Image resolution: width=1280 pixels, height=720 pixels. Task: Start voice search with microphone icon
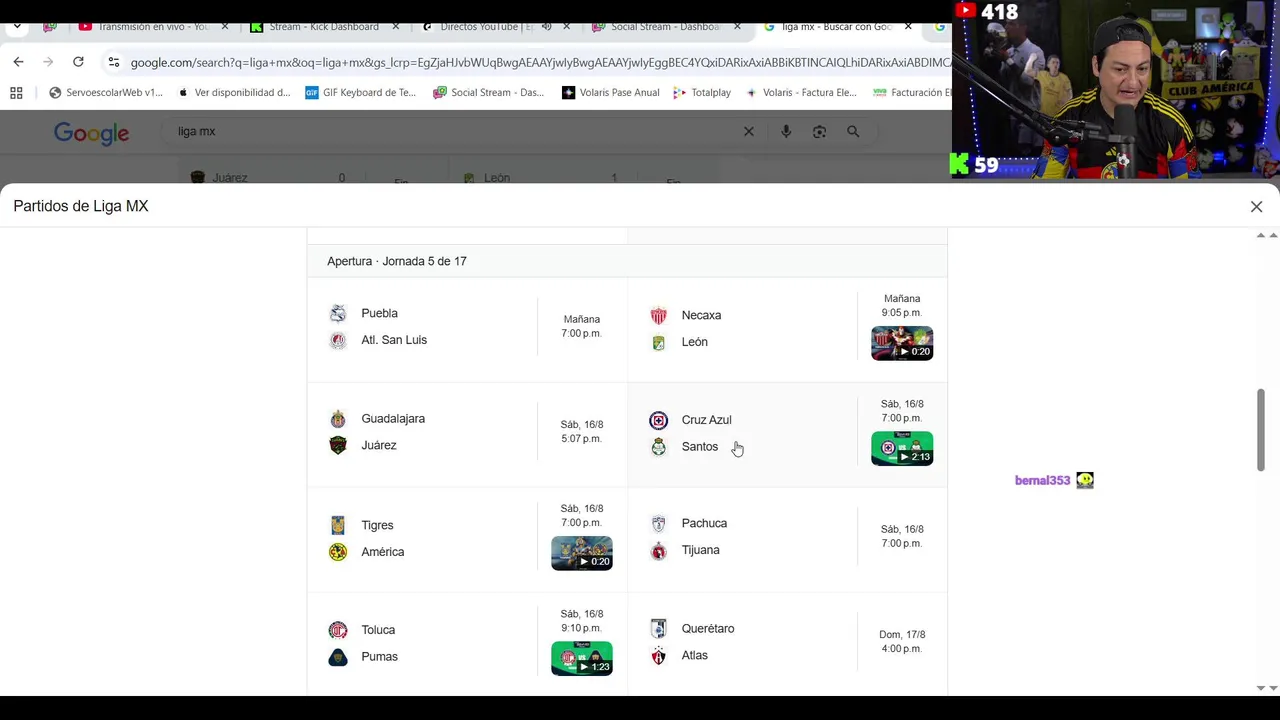coord(786,131)
